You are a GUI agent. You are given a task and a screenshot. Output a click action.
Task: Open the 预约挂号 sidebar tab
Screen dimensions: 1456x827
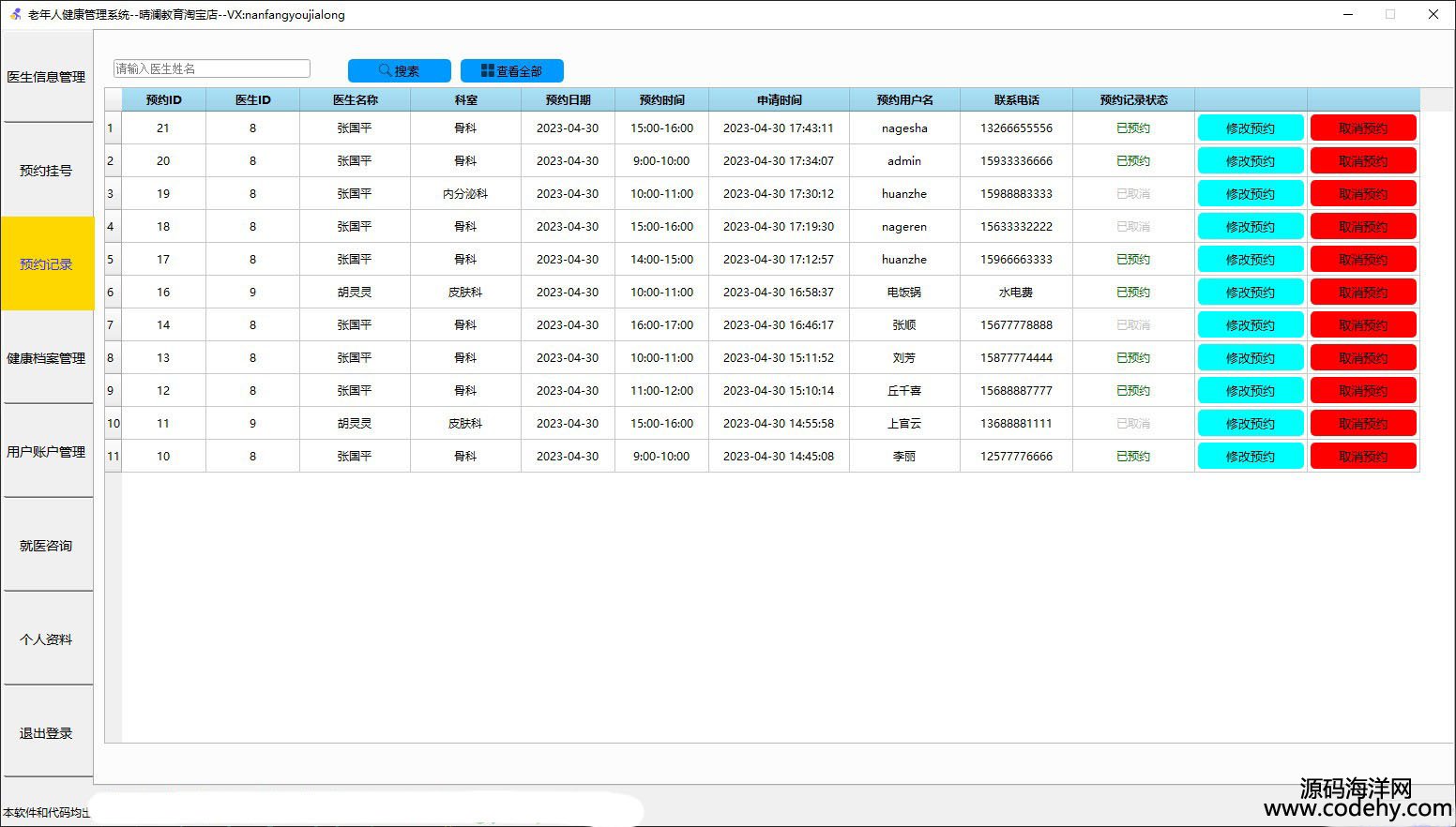47,171
